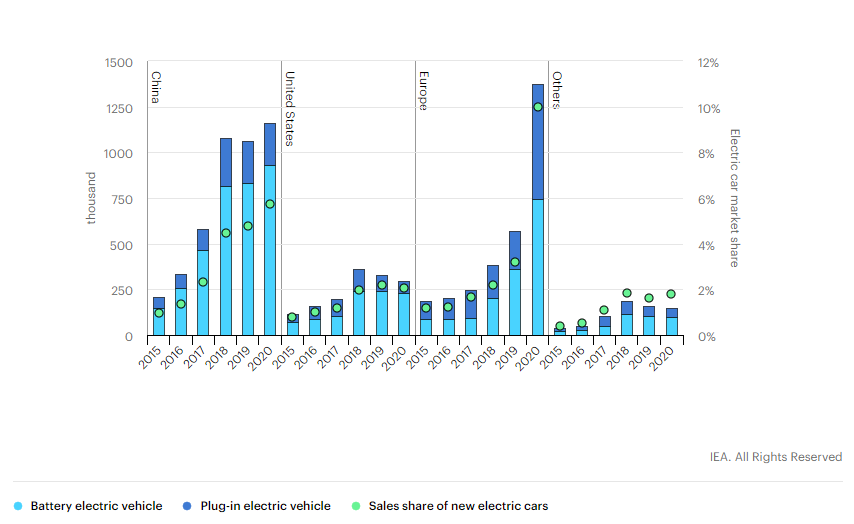This screenshot has height=524, width=854.
Task: Click the 1000 left axis value
Action: pyautogui.click(x=118, y=154)
